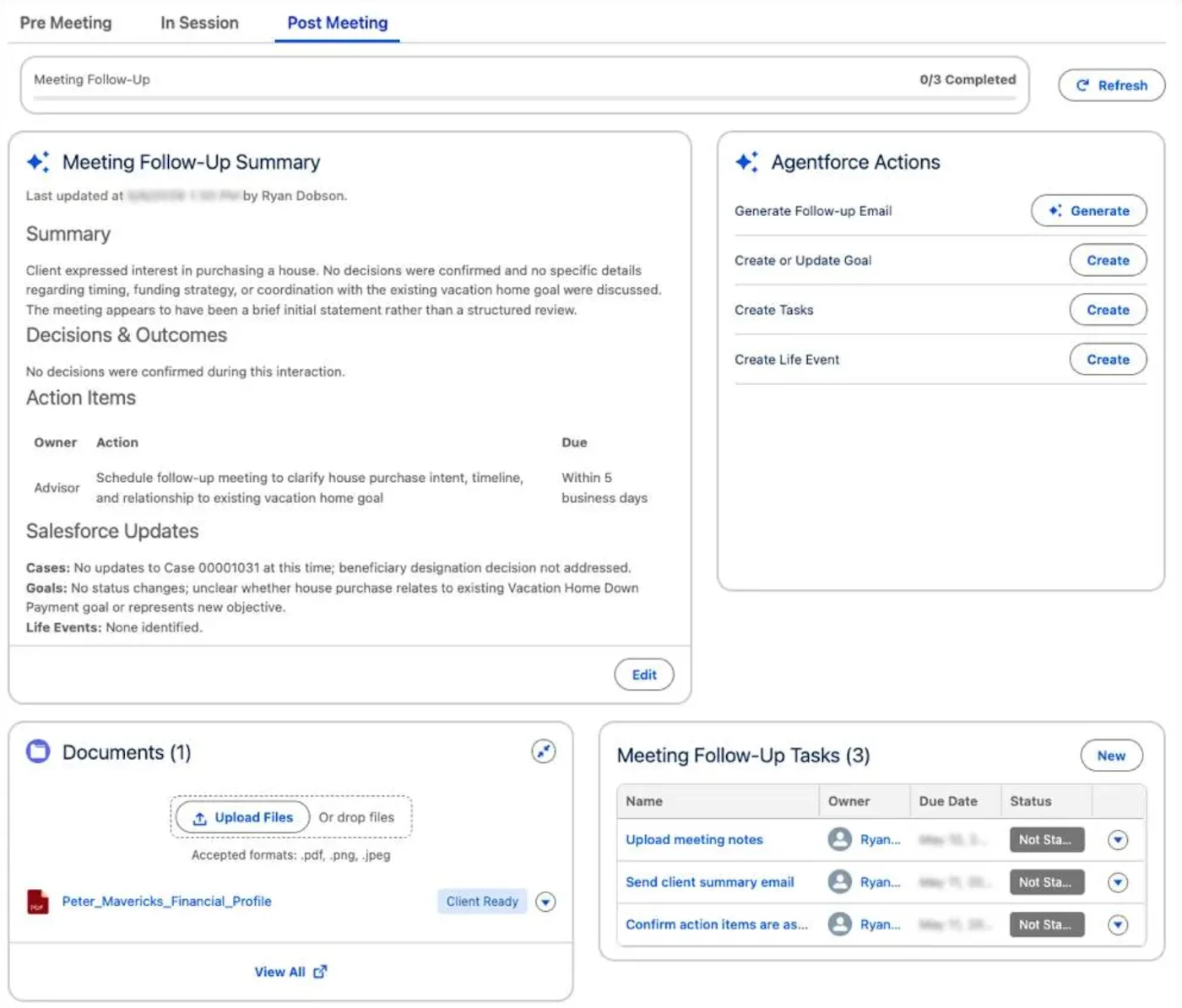
Task: Open the Confirm action items task link
Action: click(717, 924)
